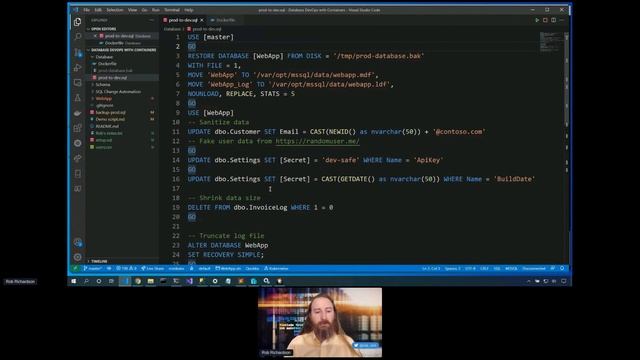The width and height of the screenshot is (640, 360).
Task: Collapse the Database folder
Action: point(104,57)
